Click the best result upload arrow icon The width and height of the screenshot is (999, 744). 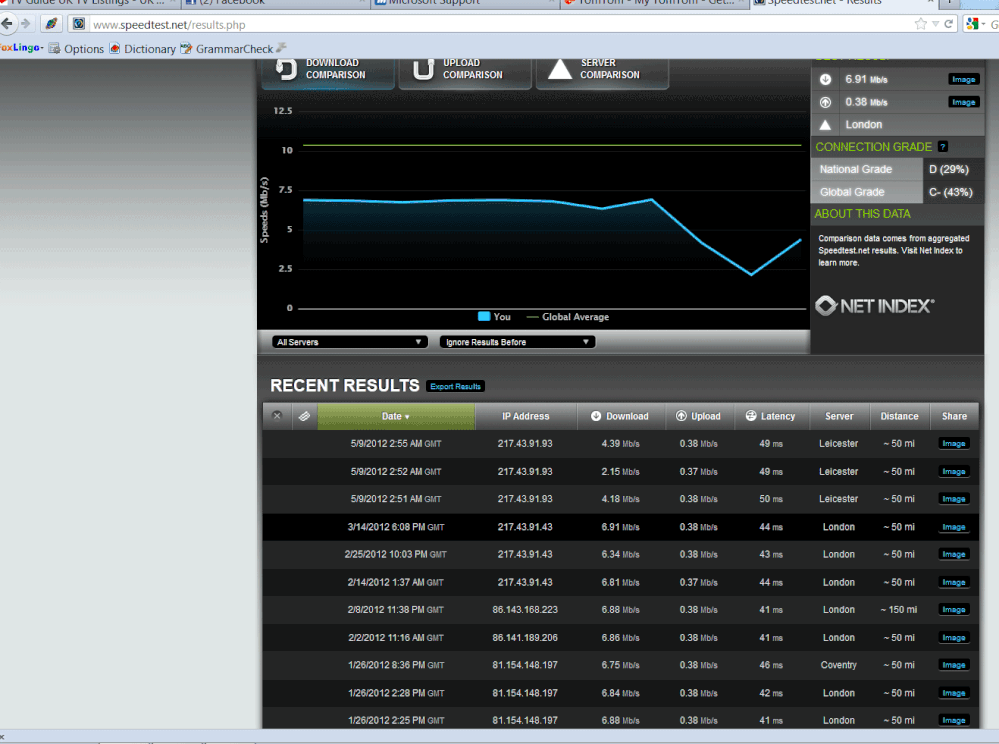826,103
